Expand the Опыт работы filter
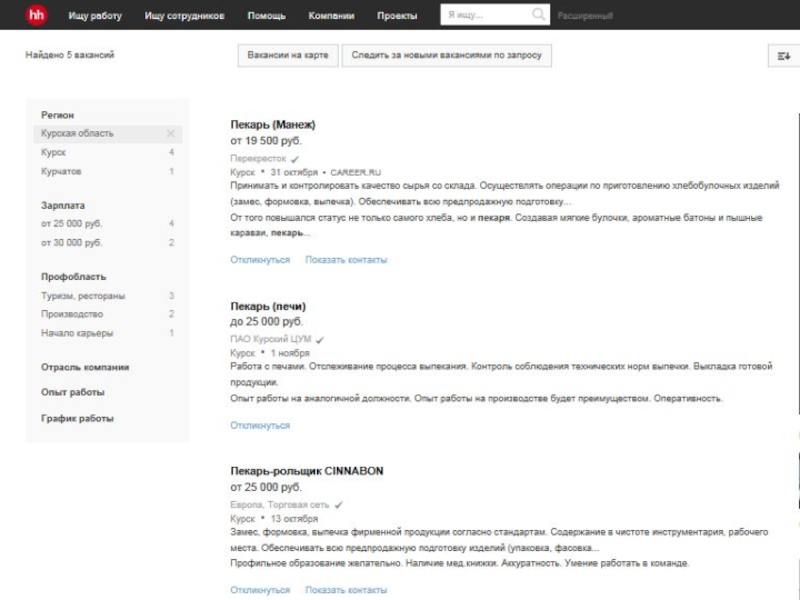The width and height of the screenshot is (800, 600). [x=73, y=393]
